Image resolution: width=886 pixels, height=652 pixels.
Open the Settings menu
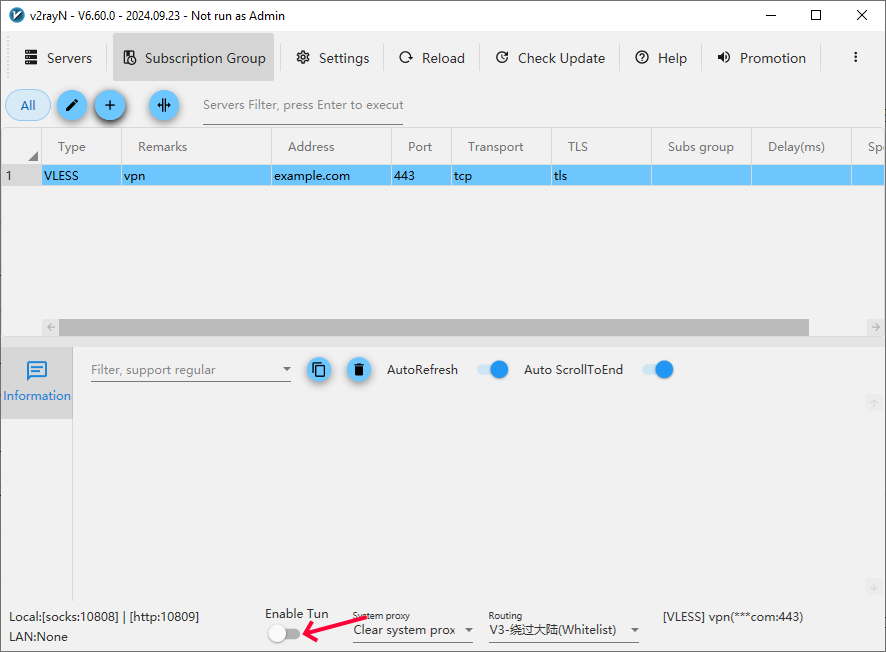tap(333, 58)
